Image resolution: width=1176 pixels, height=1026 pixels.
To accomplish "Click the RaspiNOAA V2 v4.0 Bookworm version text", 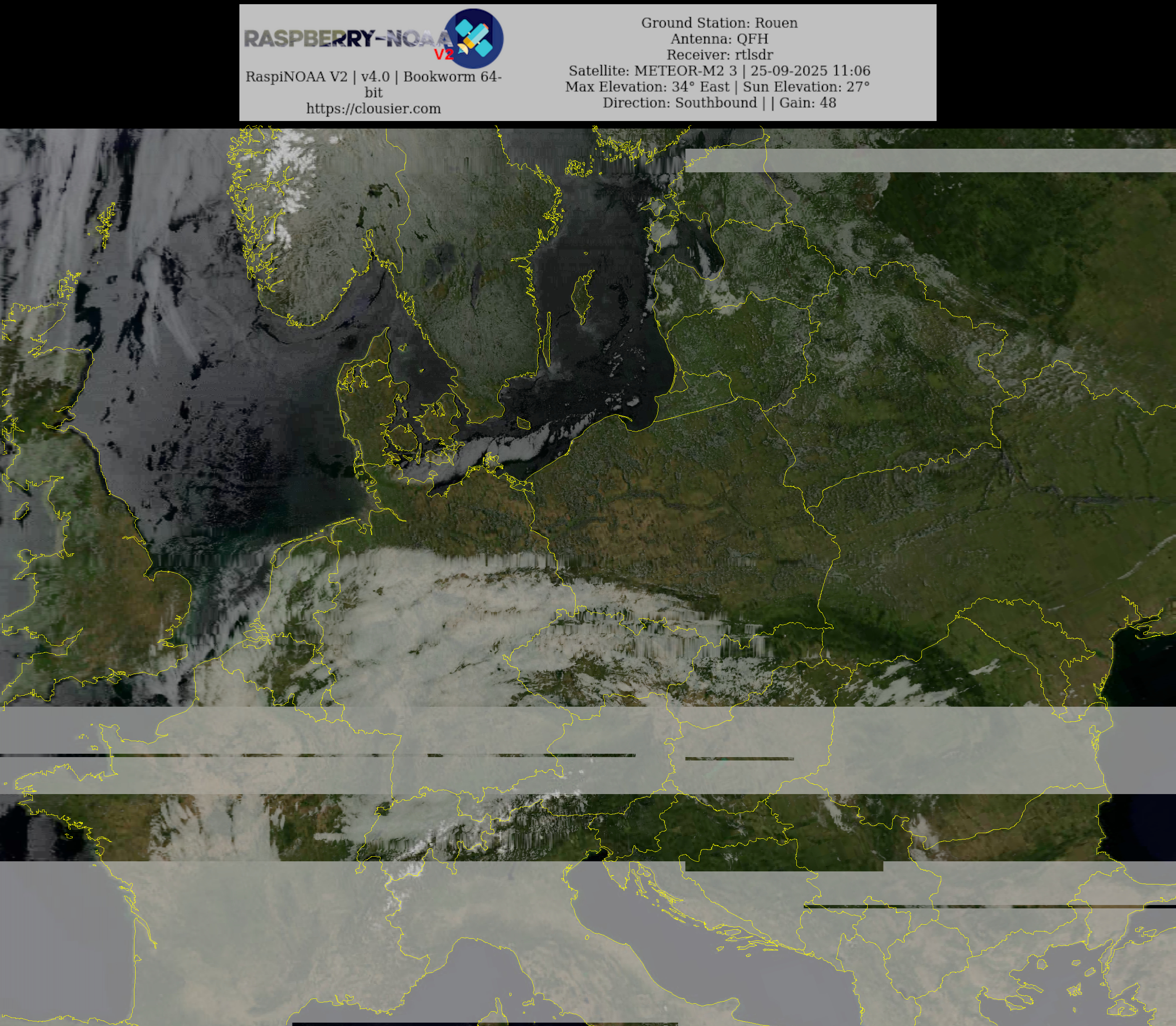I will pyautogui.click(x=373, y=77).
